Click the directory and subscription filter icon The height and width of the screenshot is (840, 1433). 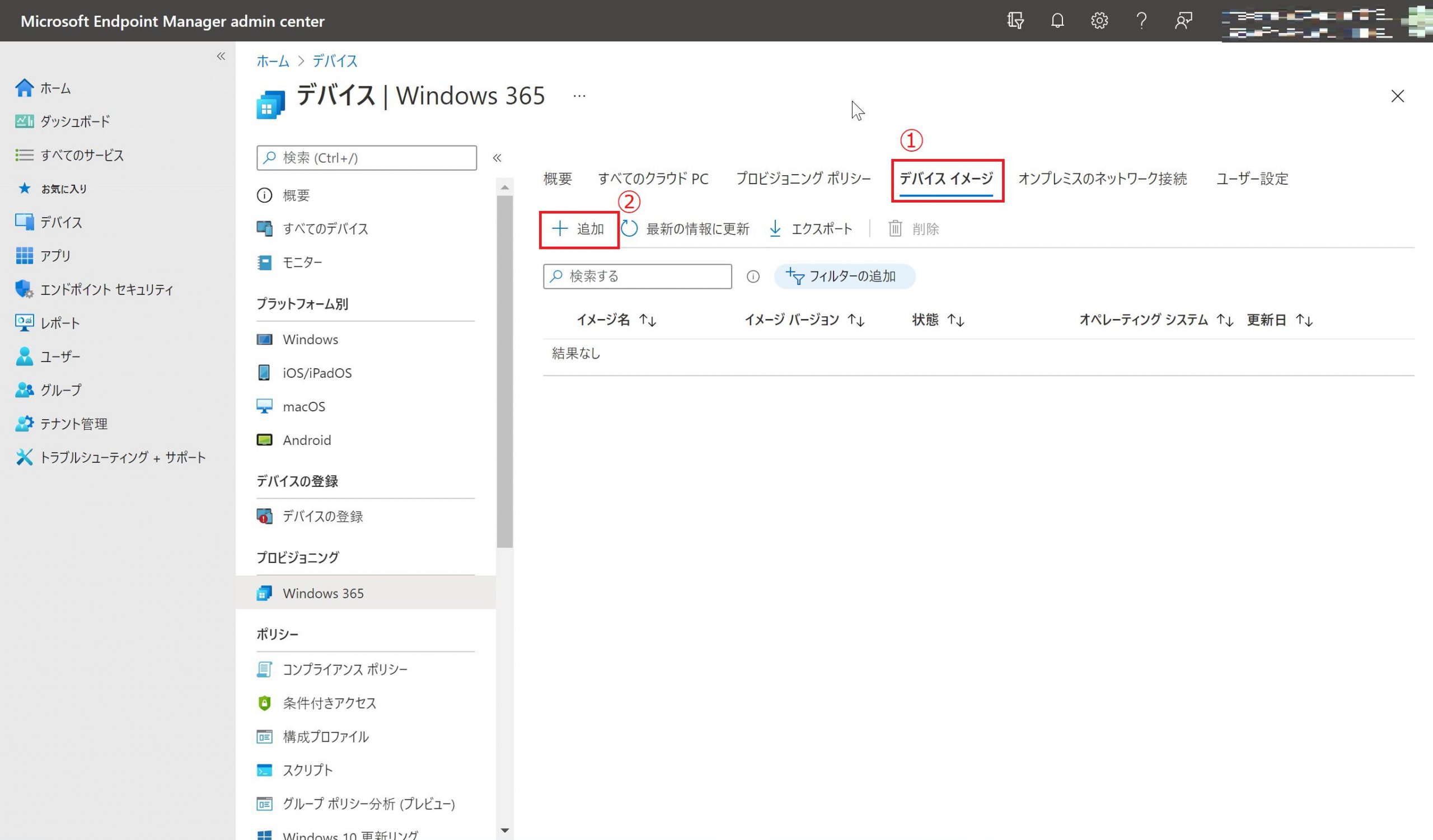point(1015,21)
